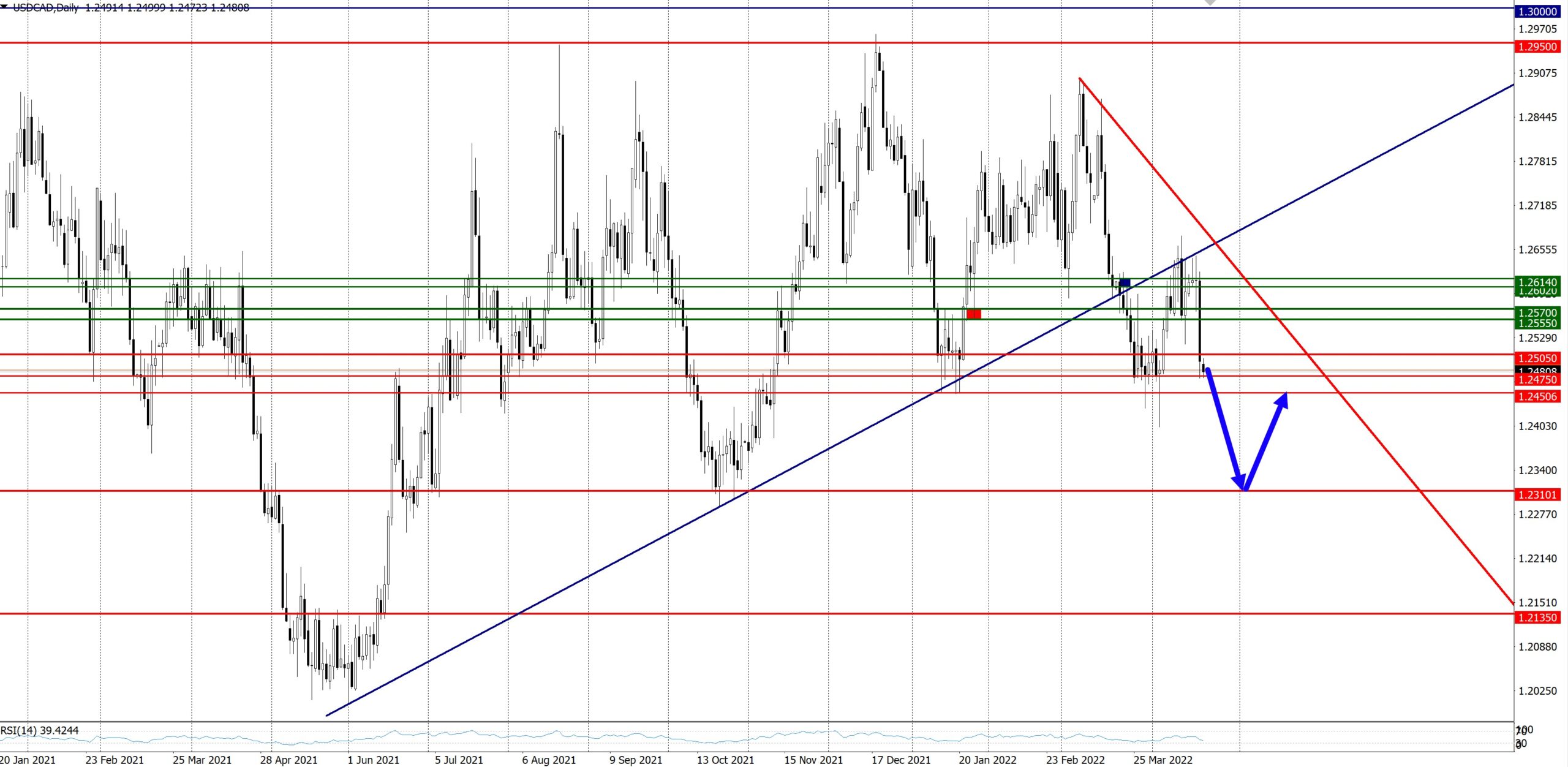The height and width of the screenshot is (767, 1568).
Task: Click the downward blue arrow tip at 1.23101
Action: coord(1243,488)
